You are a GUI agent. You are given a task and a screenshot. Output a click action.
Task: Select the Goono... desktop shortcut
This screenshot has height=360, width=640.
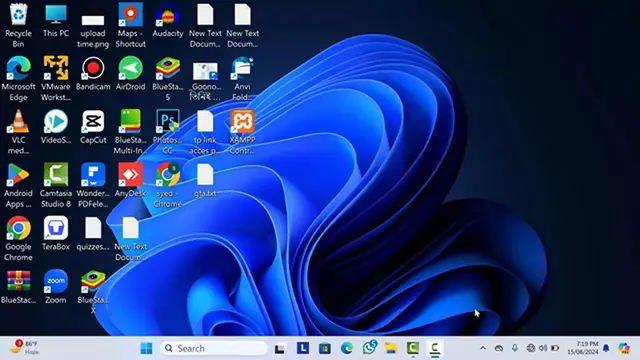click(205, 82)
